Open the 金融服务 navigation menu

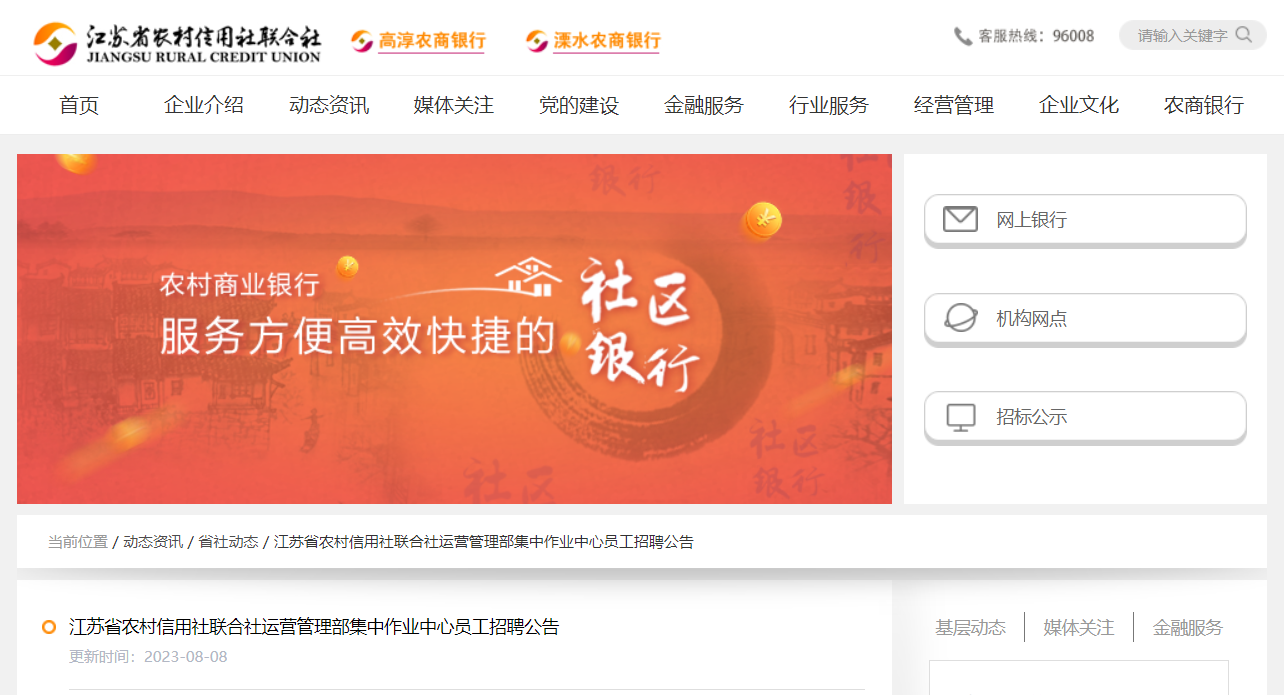pyautogui.click(x=704, y=105)
